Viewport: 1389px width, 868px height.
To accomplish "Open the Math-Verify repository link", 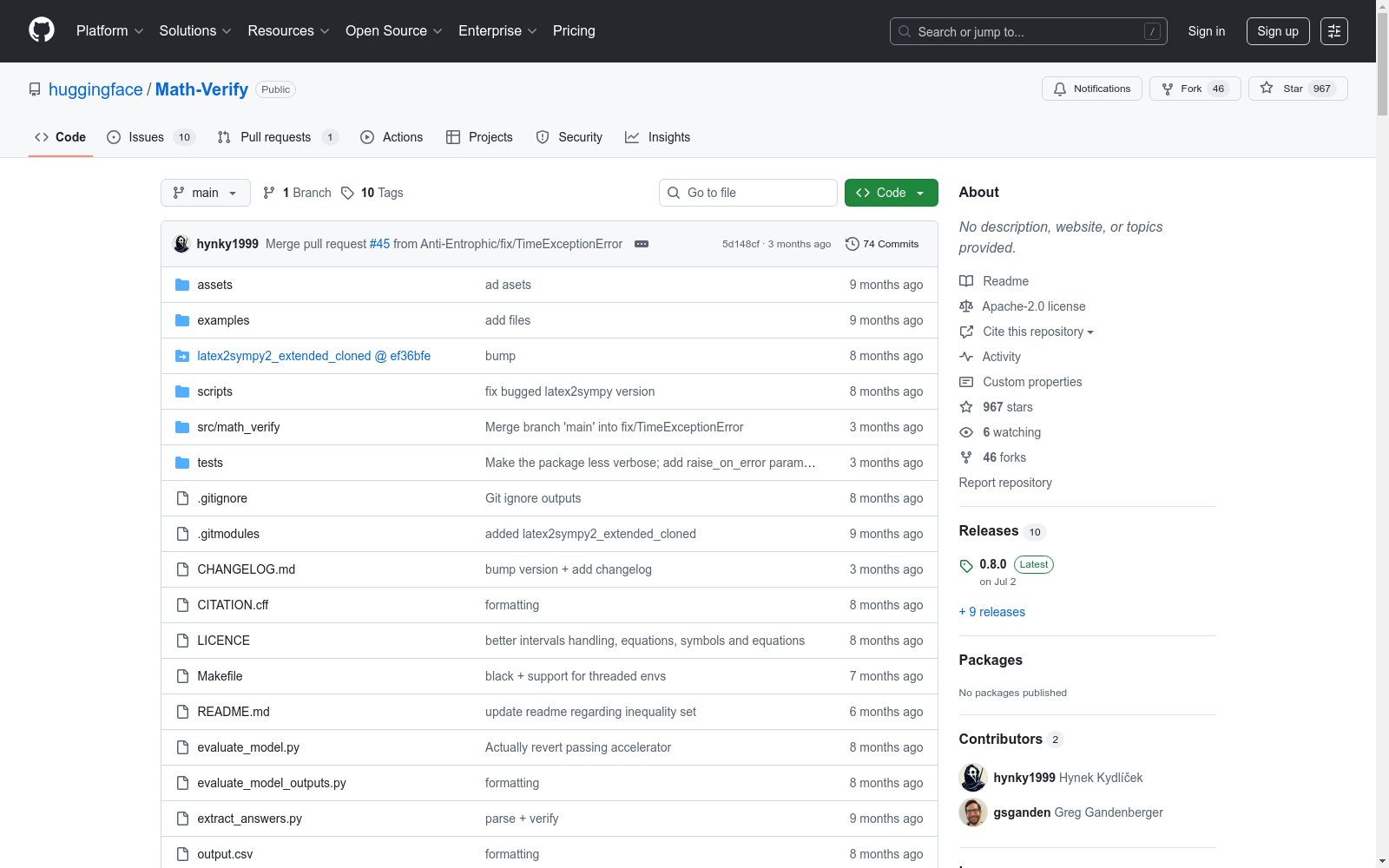I will [x=201, y=89].
